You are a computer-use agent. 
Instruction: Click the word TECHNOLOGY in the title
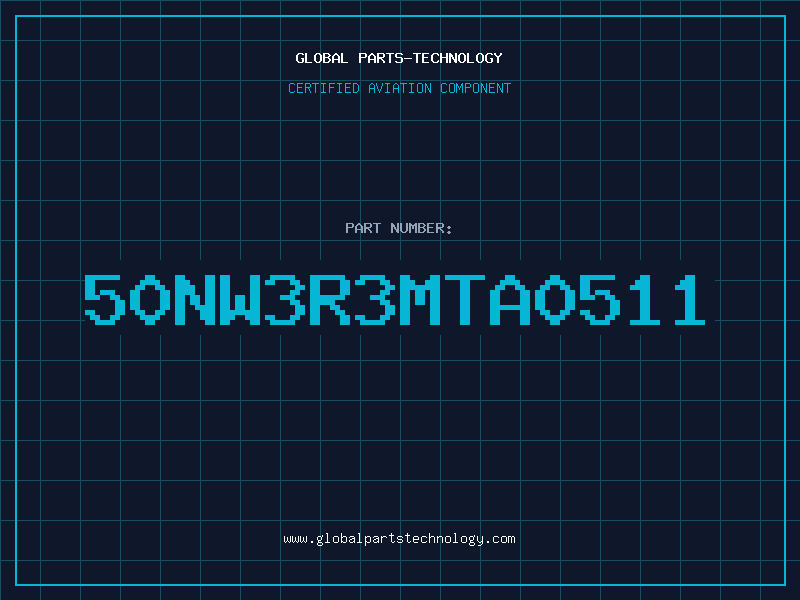[x=458, y=58]
